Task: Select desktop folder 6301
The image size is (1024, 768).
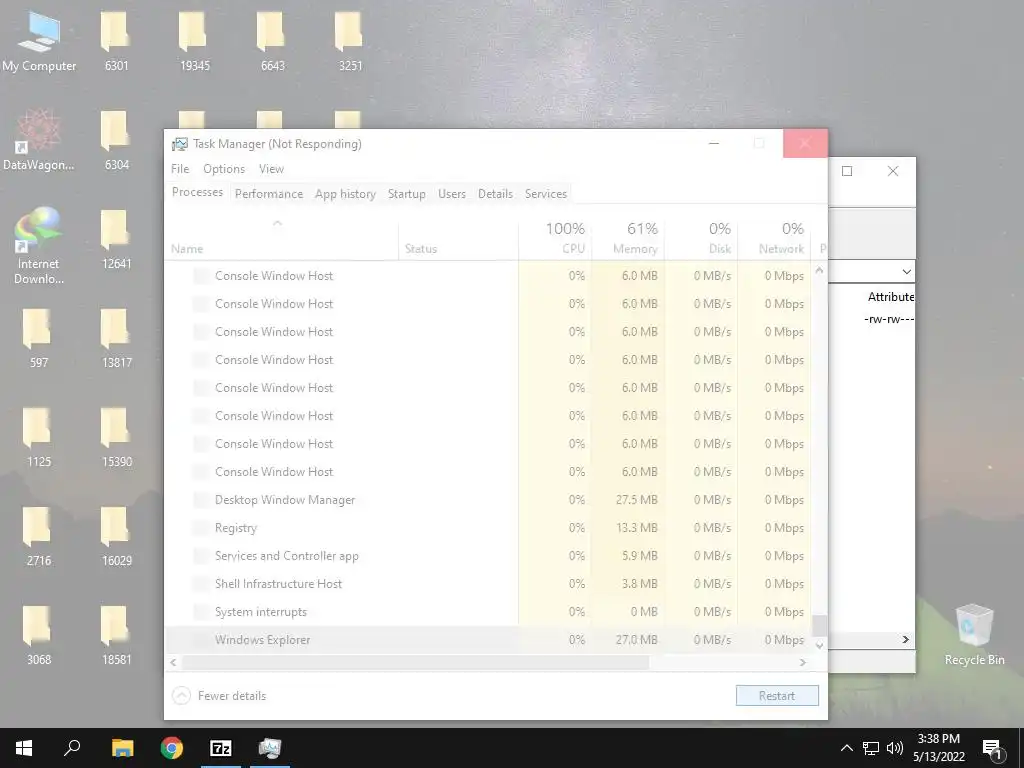Action: click(116, 42)
